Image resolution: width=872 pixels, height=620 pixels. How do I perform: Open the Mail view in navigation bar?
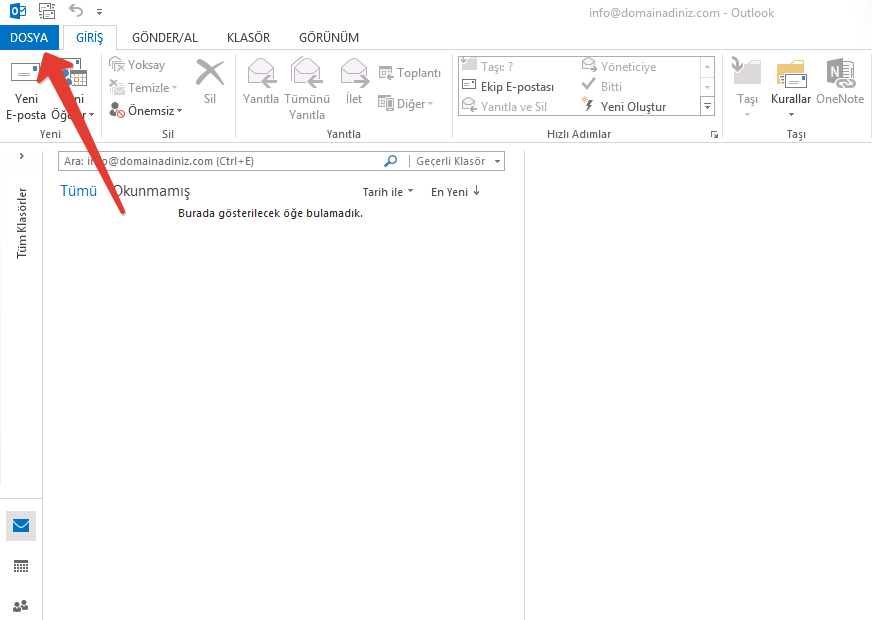(21, 526)
